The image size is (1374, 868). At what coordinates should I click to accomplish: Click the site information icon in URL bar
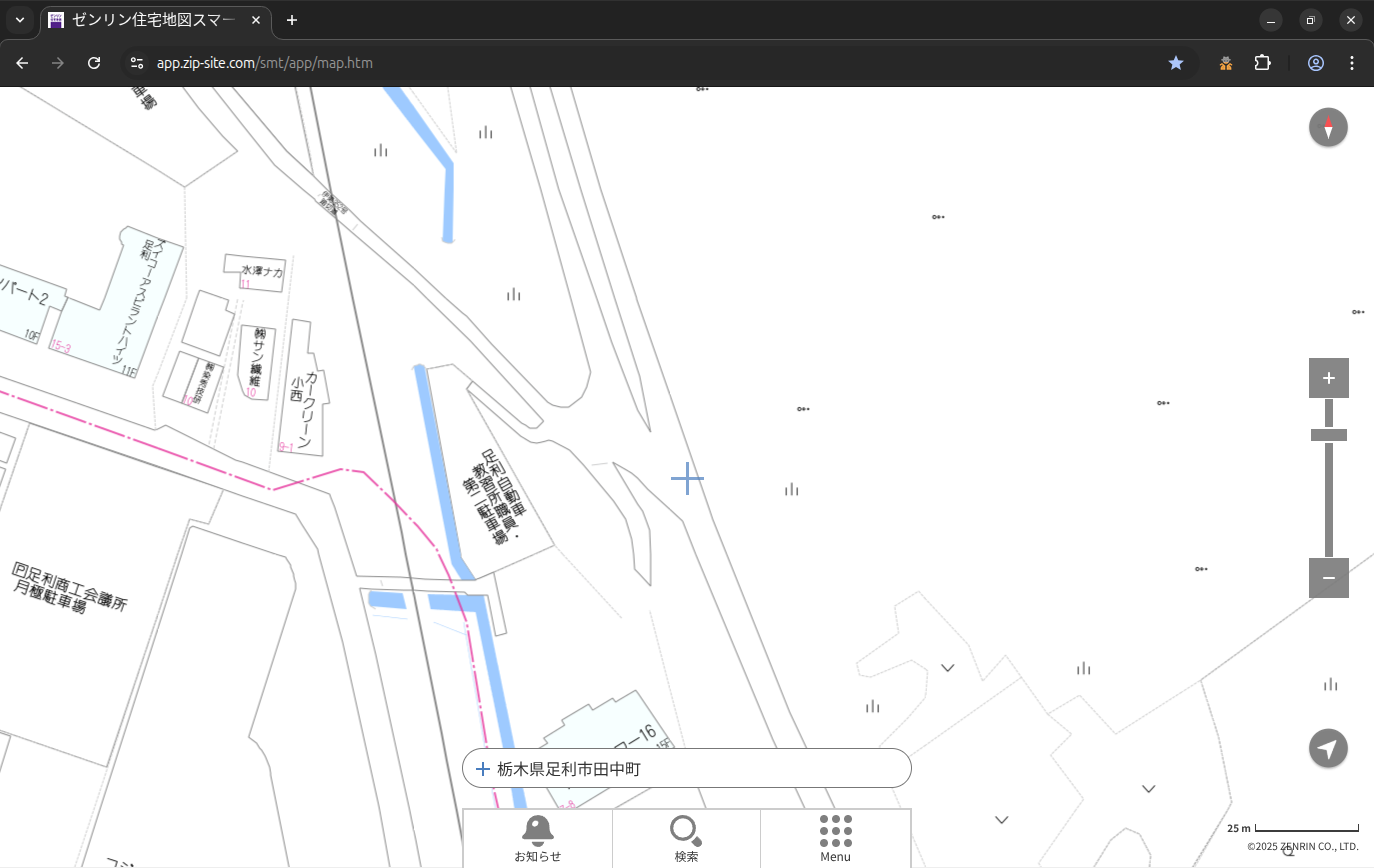[x=137, y=63]
